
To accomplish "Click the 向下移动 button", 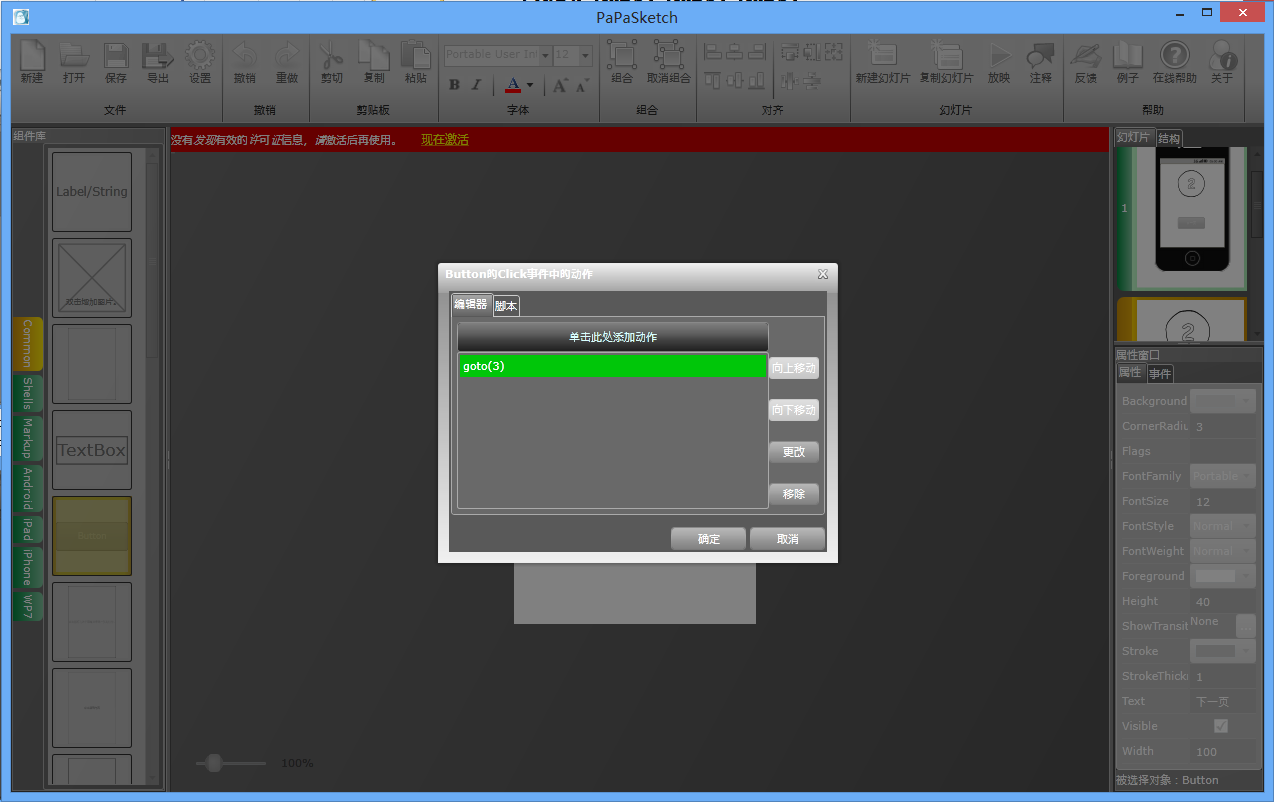I will pos(794,410).
